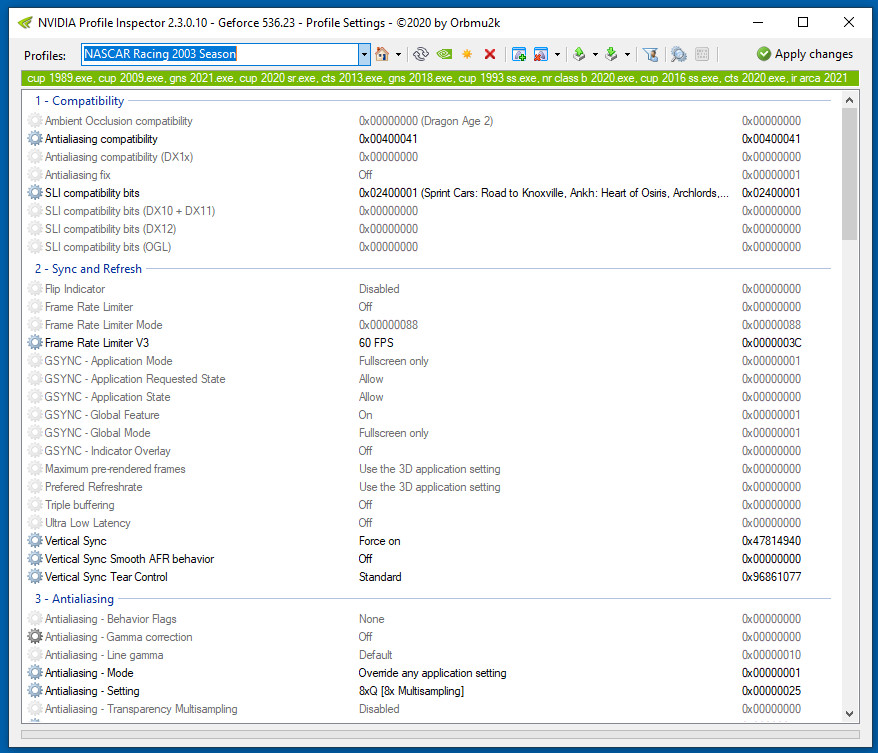This screenshot has width=878, height=753.
Task: Click the gear icon beside SLI compatibility bits
Action: click(35, 193)
